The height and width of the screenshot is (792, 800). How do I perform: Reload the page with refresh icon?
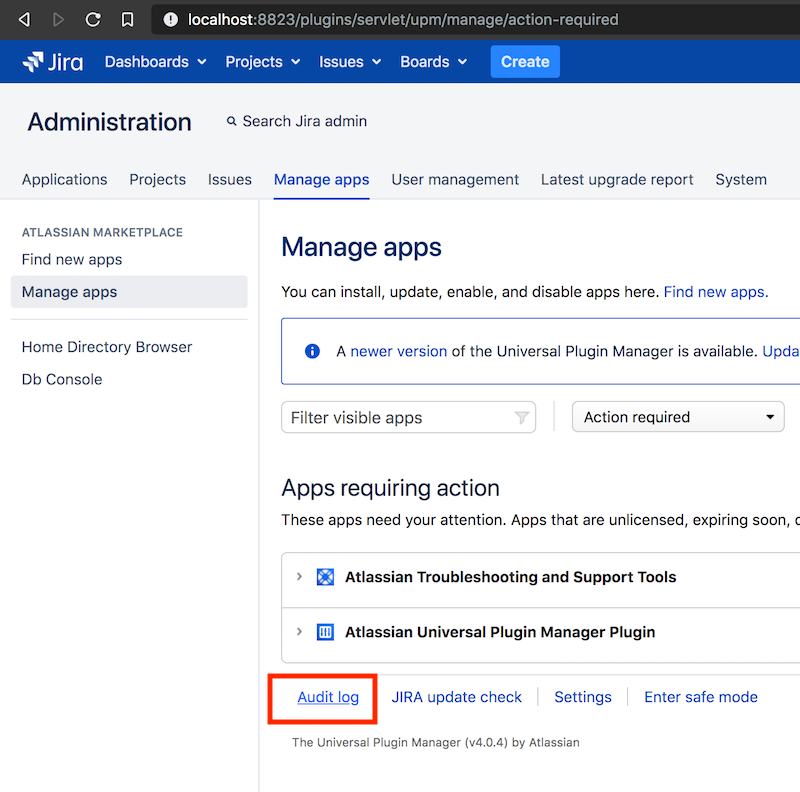tap(93, 19)
